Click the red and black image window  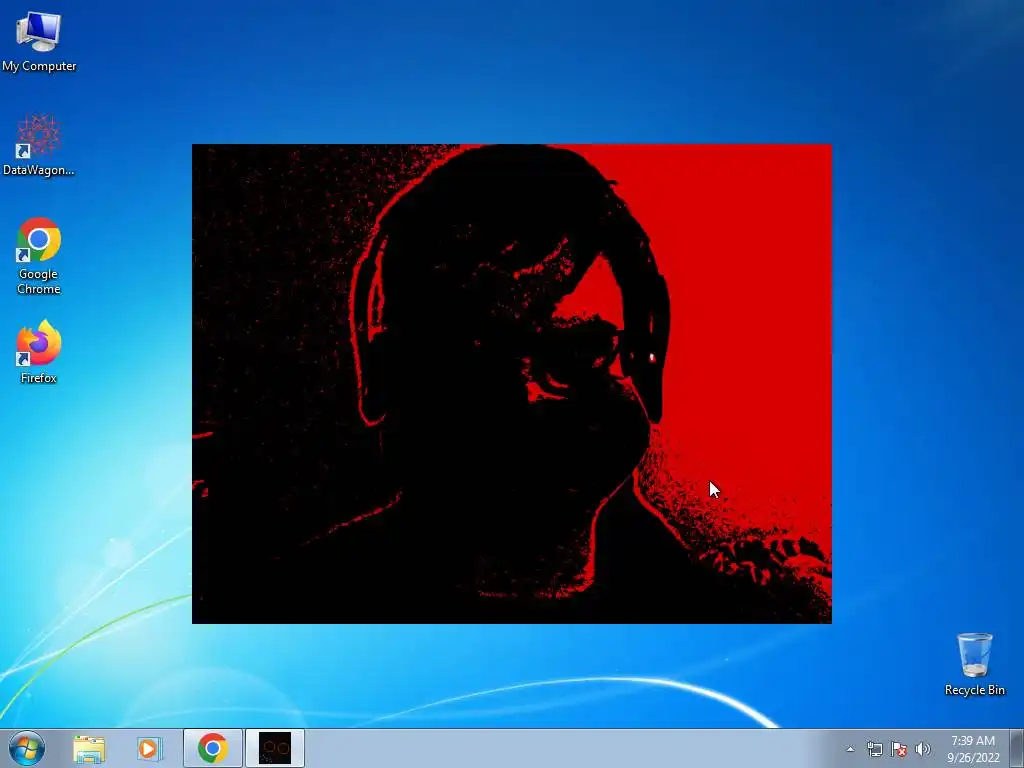coord(511,384)
